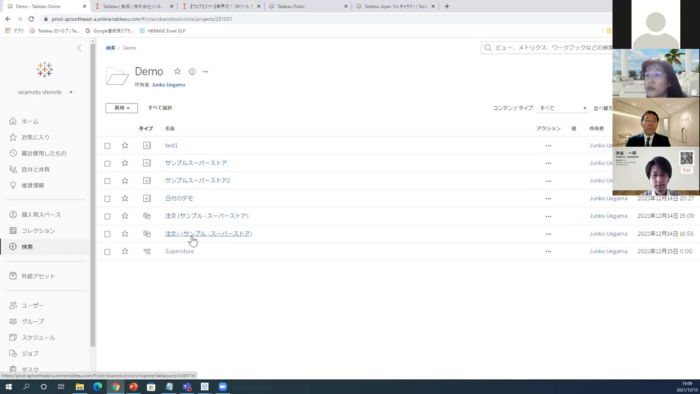Click the Tableau logo in the sidebar

pos(45,70)
